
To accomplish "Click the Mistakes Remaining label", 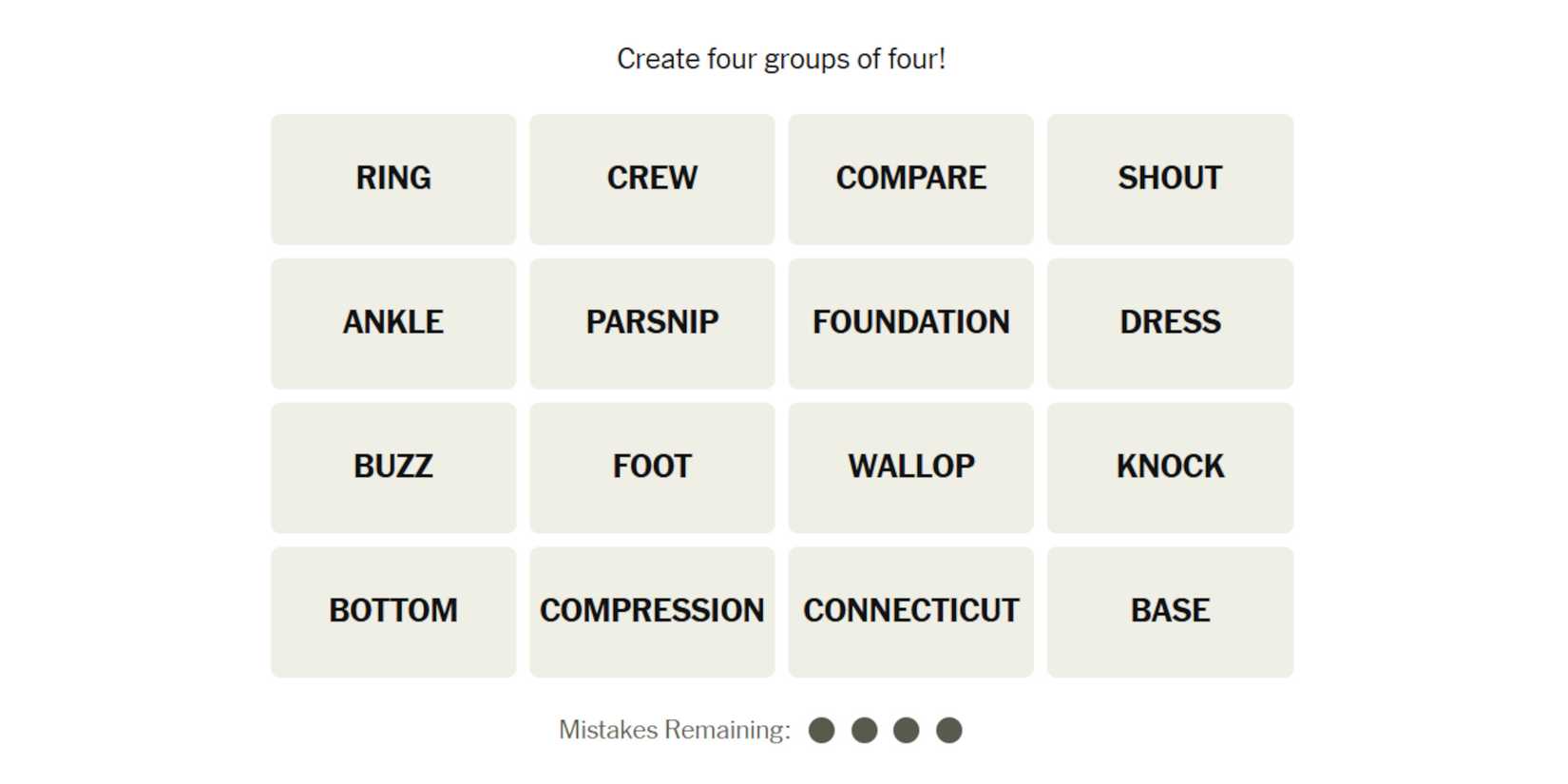I will click(675, 730).
